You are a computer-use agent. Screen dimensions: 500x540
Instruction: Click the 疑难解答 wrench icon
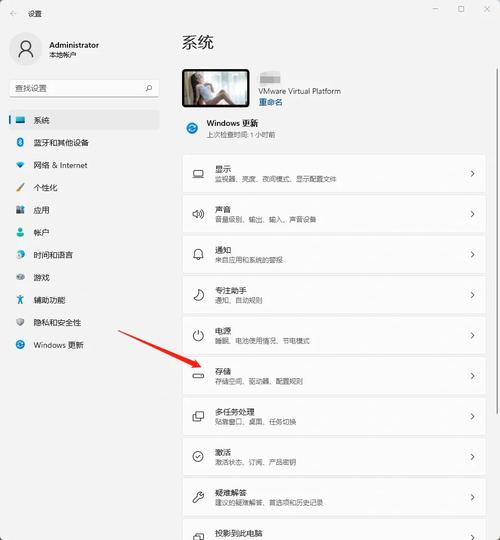tap(198, 497)
